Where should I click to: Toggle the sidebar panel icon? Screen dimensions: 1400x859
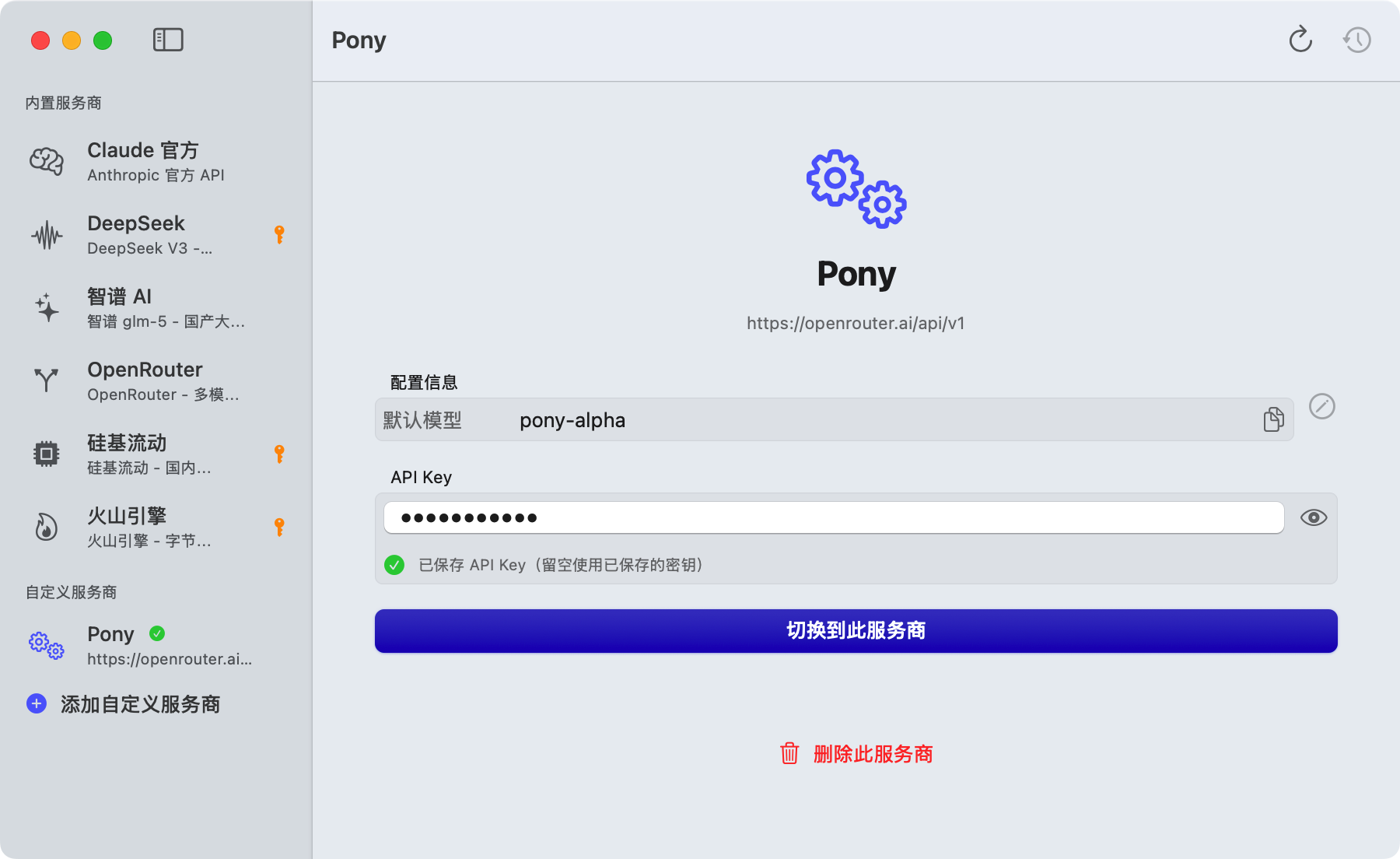[x=168, y=40]
